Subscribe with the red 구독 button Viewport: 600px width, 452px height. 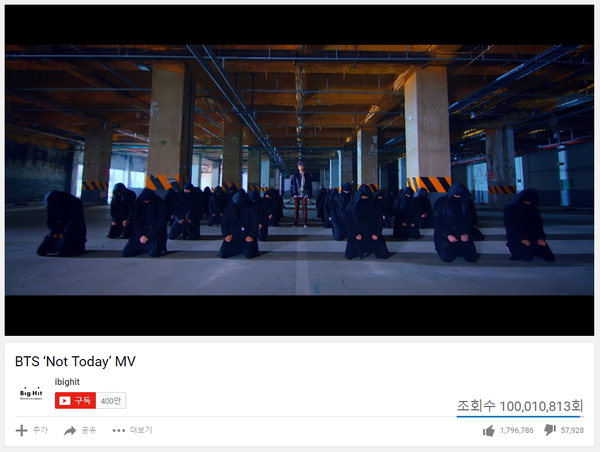pos(75,401)
